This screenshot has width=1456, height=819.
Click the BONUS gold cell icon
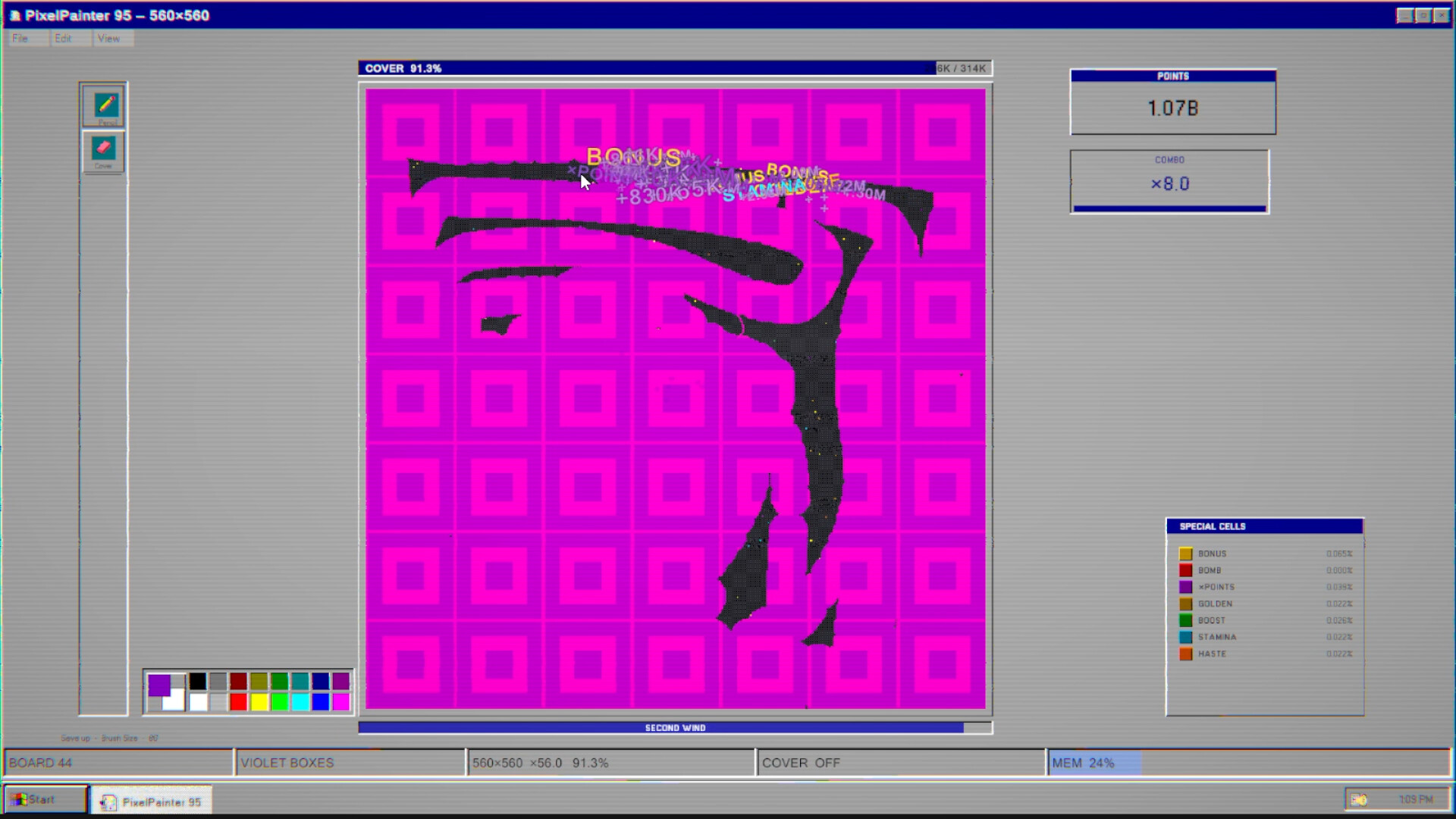tap(1185, 554)
